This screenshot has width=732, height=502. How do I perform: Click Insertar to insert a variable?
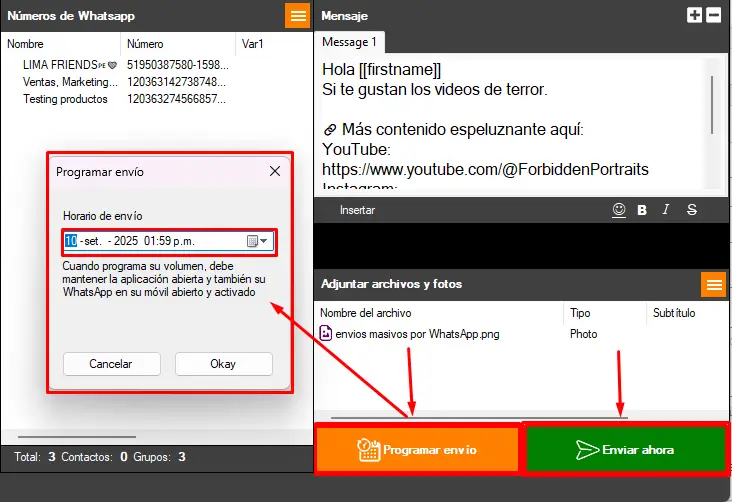click(357, 211)
